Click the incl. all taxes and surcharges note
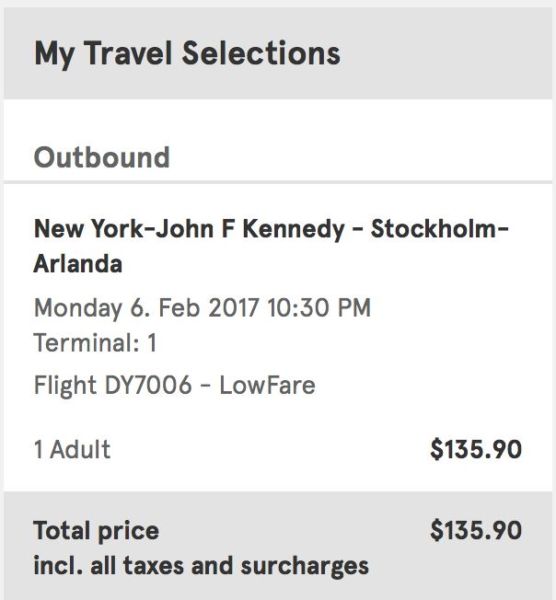 tap(201, 566)
